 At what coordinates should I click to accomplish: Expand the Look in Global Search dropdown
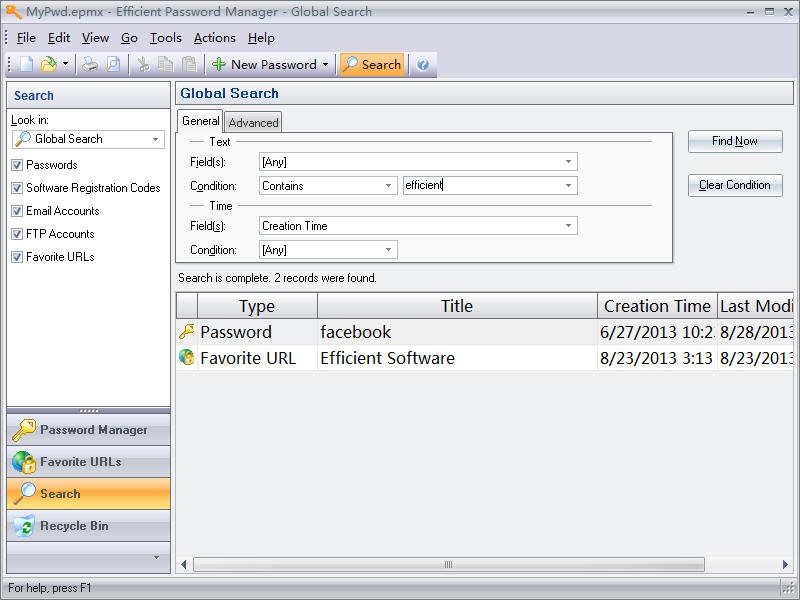(x=156, y=140)
